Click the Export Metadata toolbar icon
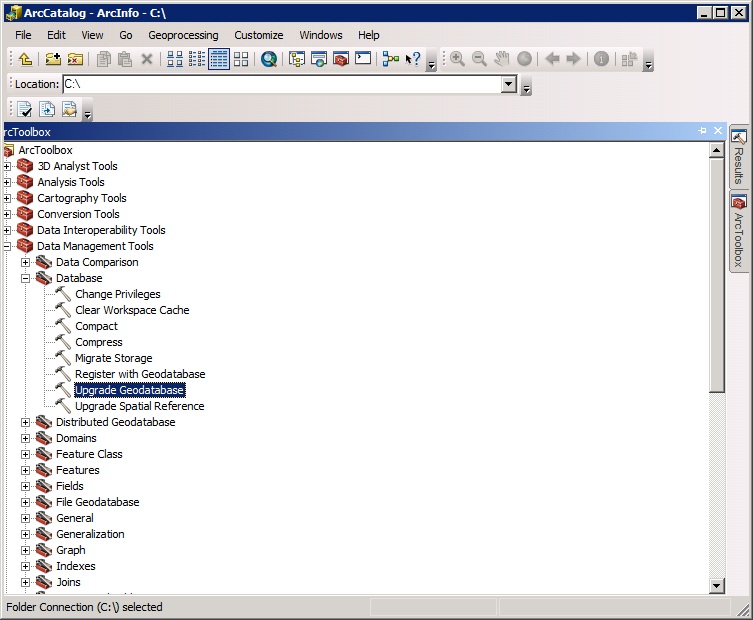753x620 pixels. tap(70, 109)
